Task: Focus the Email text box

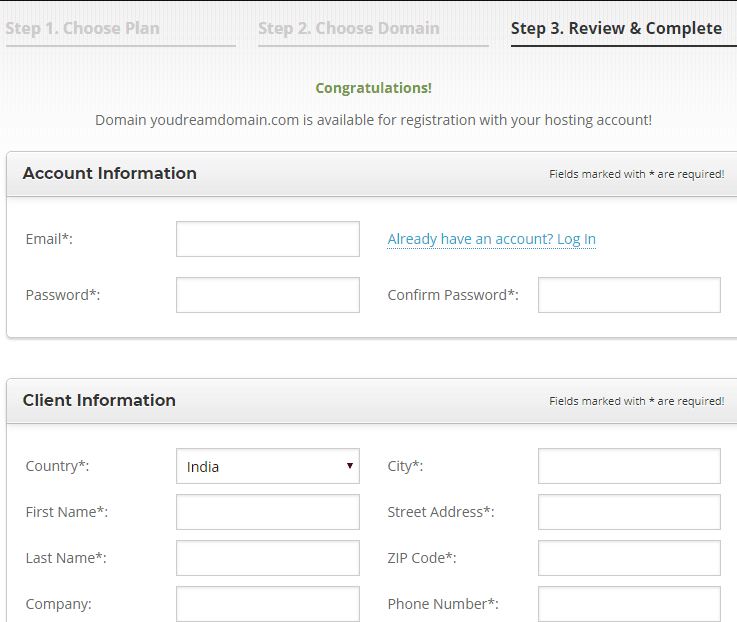Action: coord(267,239)
